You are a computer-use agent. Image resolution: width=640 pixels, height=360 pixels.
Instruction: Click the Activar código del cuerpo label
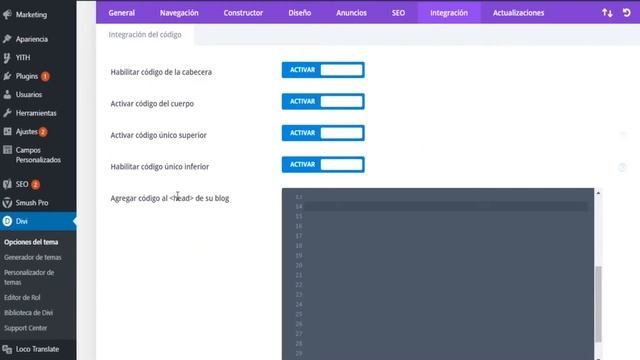152,104
